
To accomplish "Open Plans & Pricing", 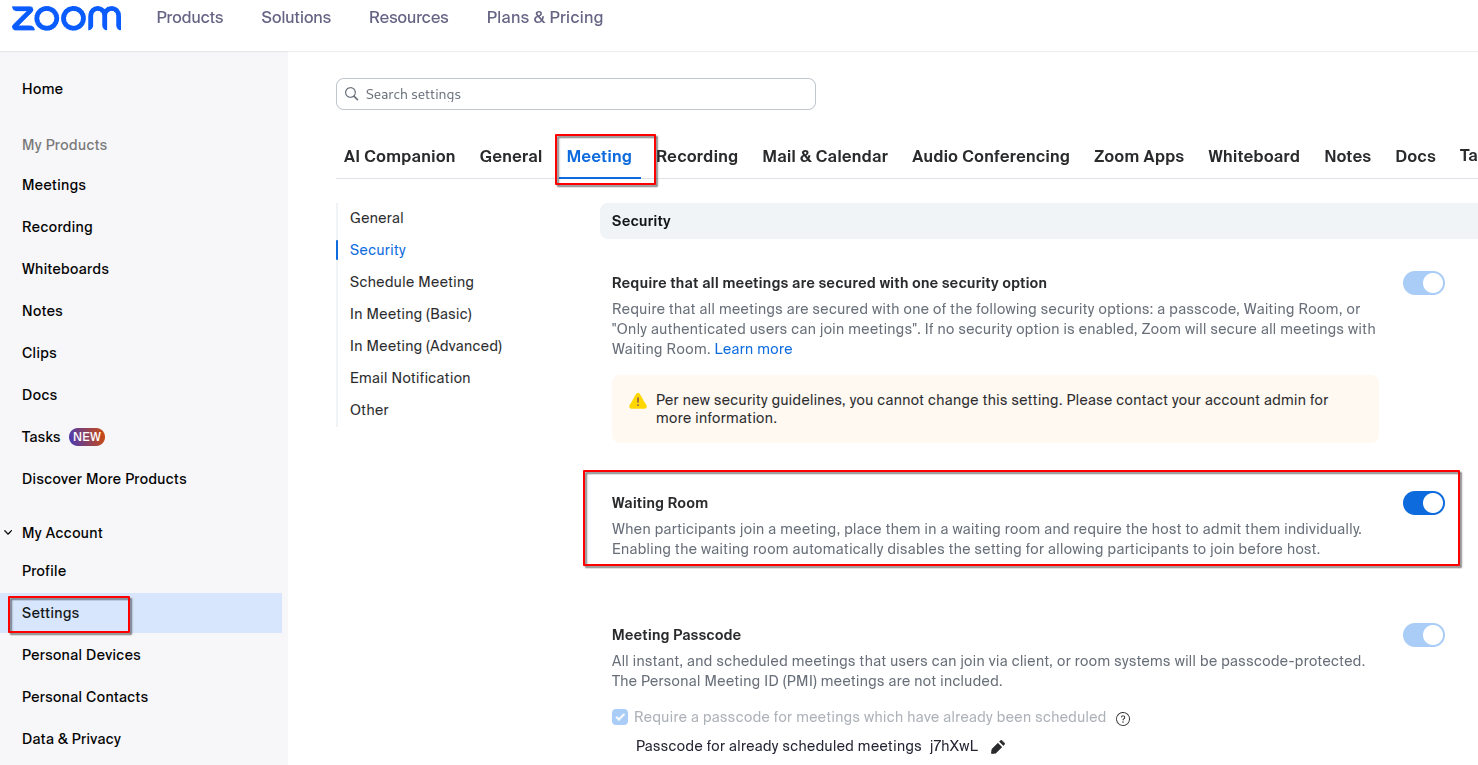I will coord(544,17).
